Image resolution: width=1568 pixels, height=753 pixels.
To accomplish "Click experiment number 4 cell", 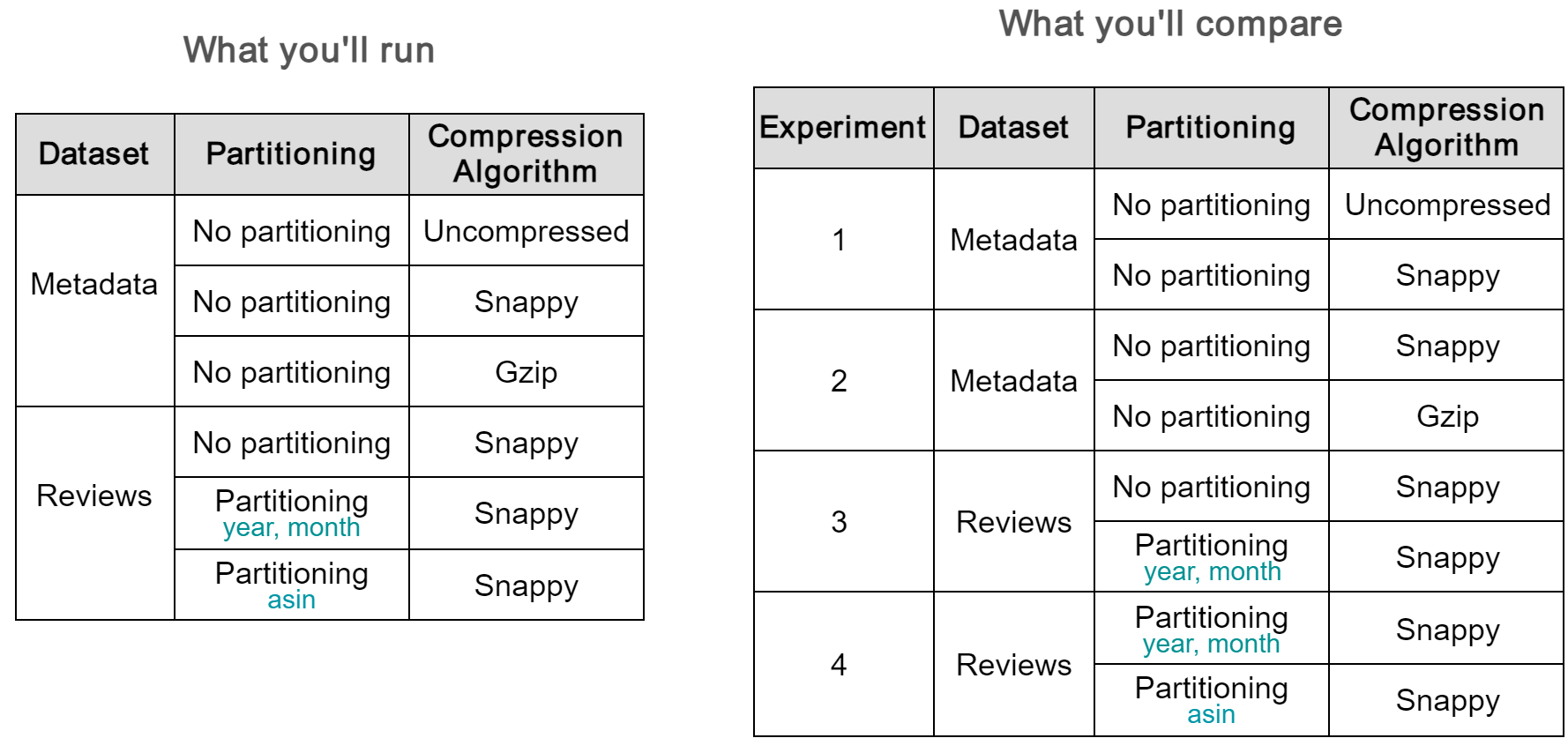I will (839, 665).
